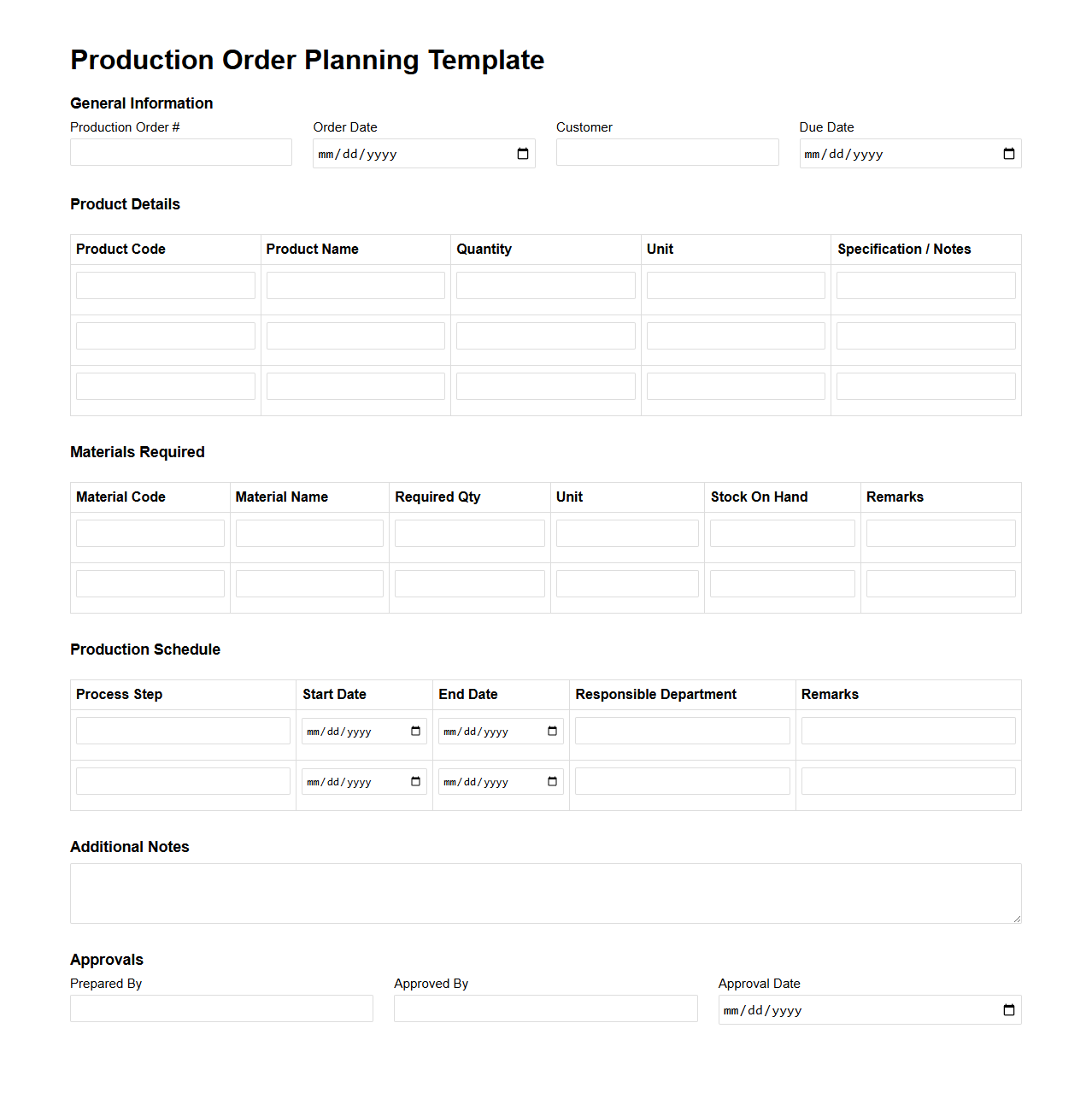Click the first Product Name input box
This screenshot has width=1092, height=1111.
pos(355,285)
